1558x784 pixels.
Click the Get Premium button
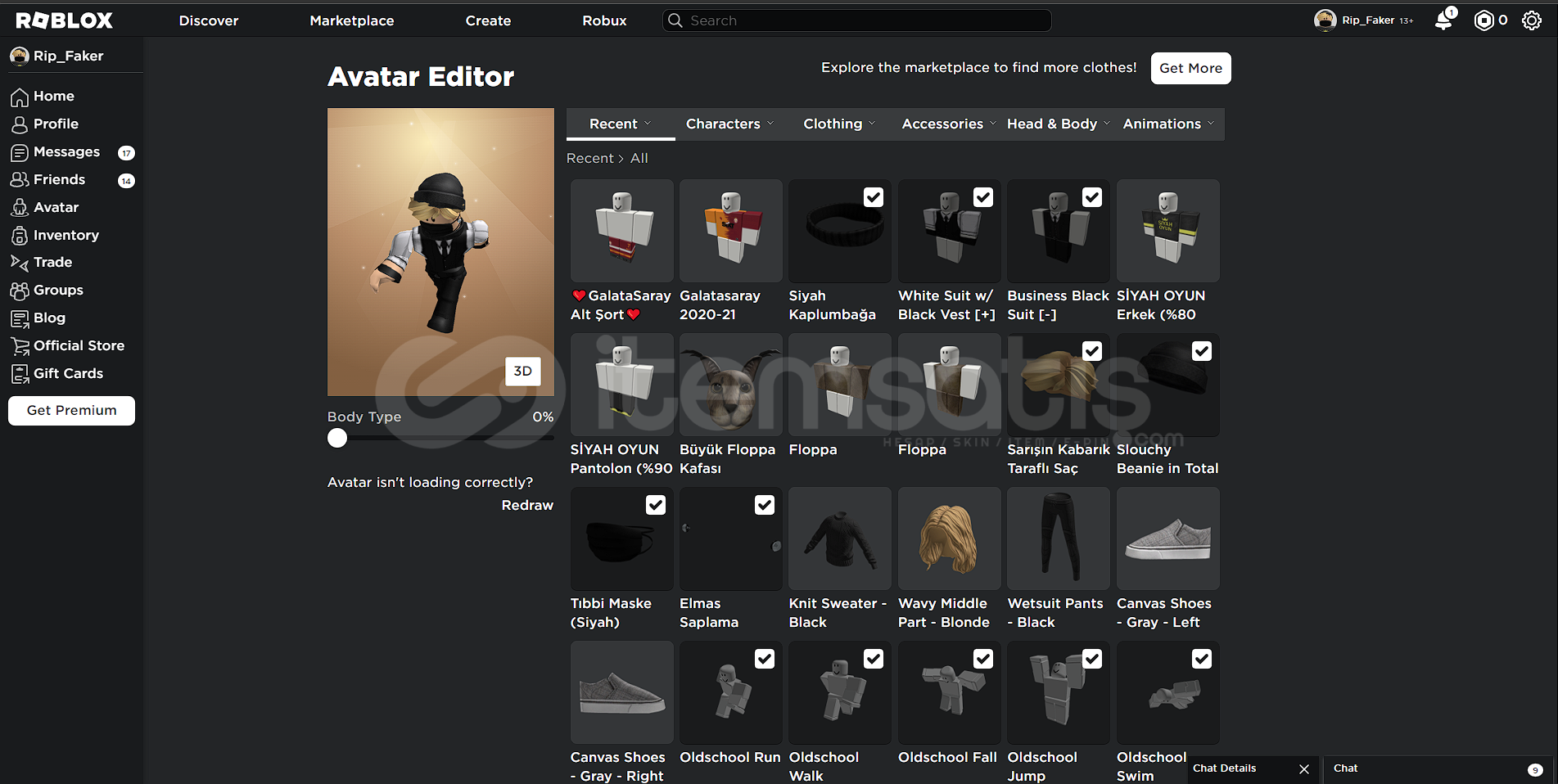(x=71, y=411)
